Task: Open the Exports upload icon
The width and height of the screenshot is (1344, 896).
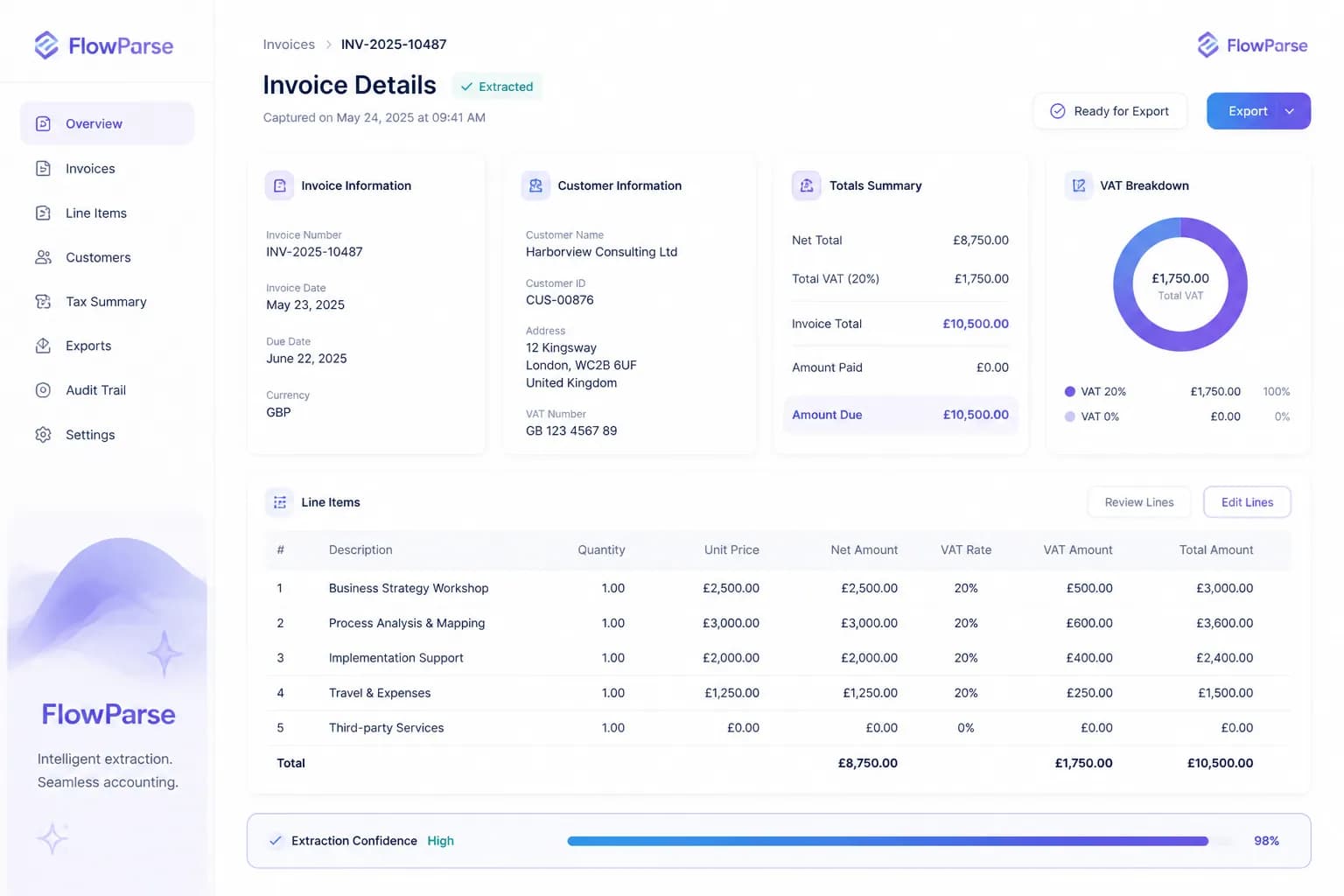Action: (x=43, y=346)
